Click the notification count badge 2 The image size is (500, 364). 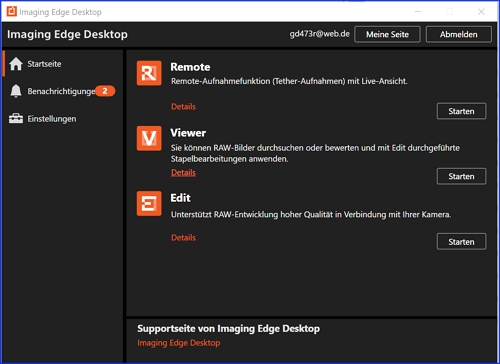105,91
